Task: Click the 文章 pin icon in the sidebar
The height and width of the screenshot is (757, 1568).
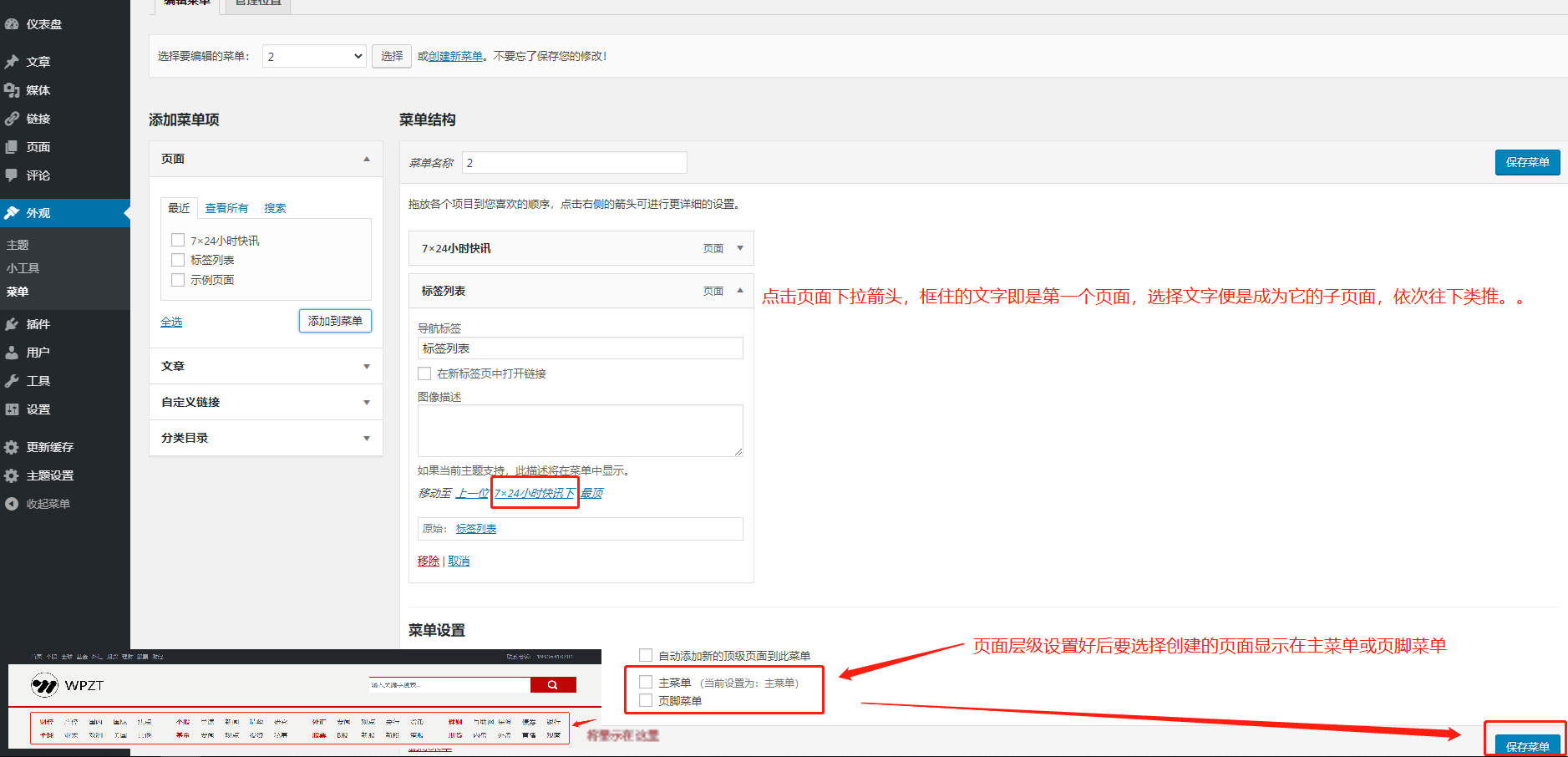Action: click(12, 62)
